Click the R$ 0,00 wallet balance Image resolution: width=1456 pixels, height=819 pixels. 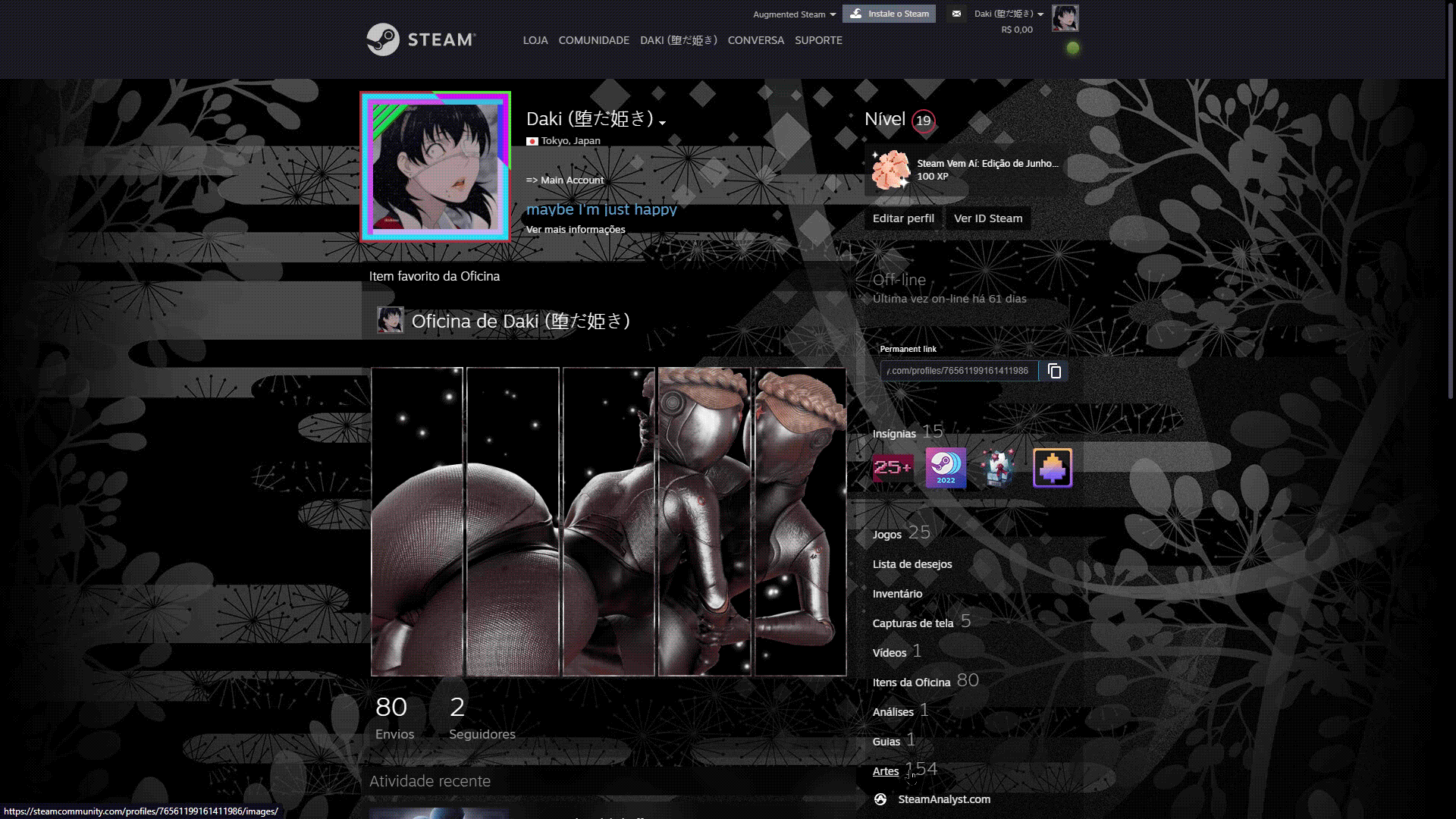1017,30
